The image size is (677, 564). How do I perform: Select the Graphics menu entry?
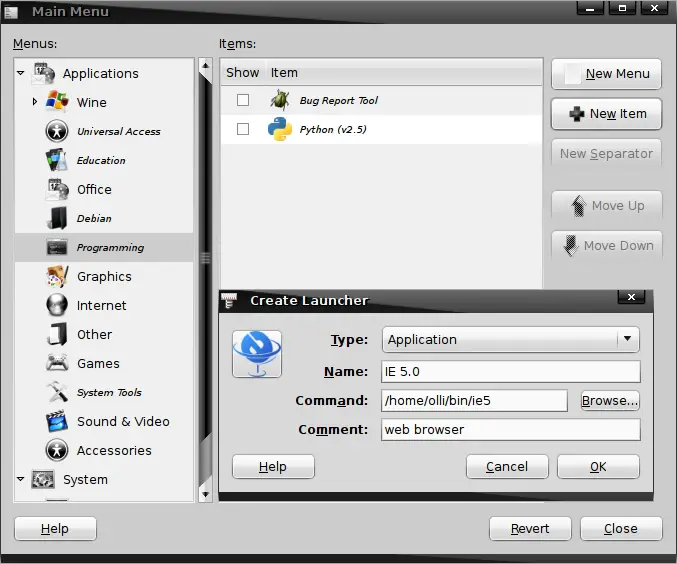104,276
